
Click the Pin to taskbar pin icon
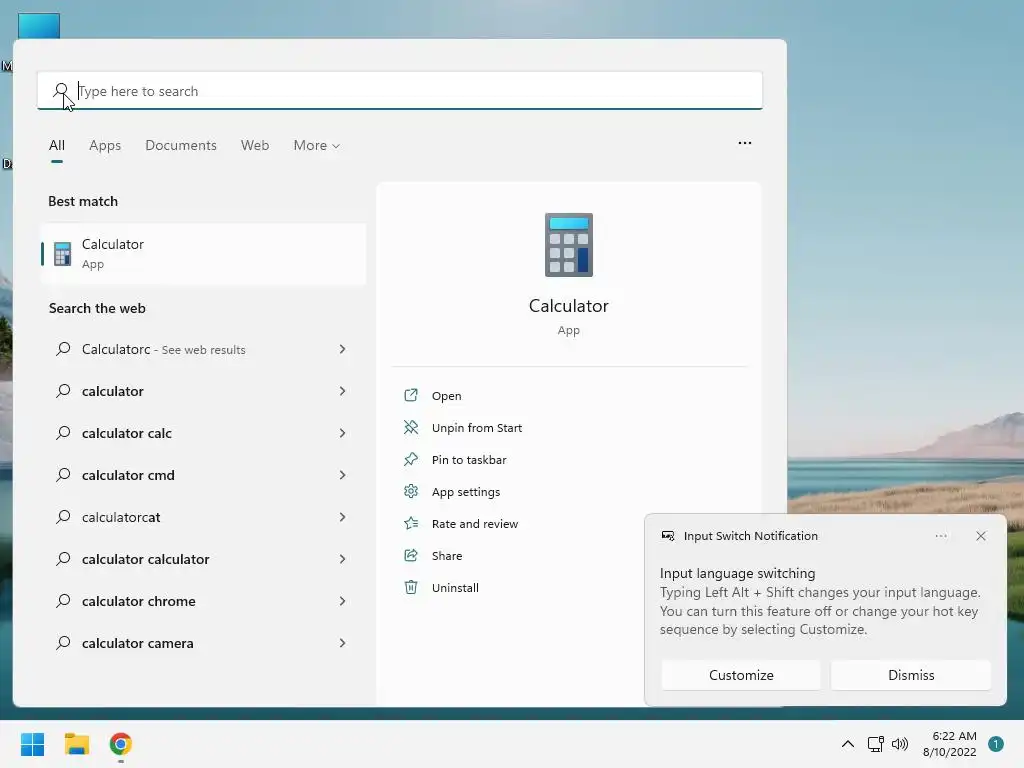click(x=411, y=459)
